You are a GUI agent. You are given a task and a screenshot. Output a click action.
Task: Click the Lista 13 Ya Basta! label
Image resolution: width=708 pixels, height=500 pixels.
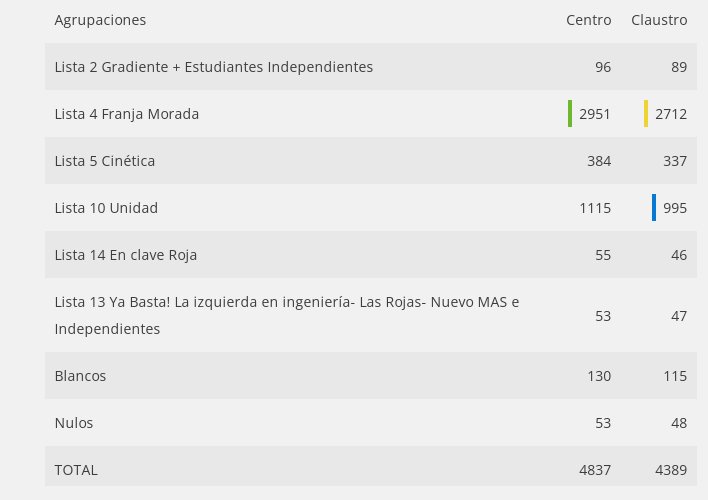pos(287,315)
